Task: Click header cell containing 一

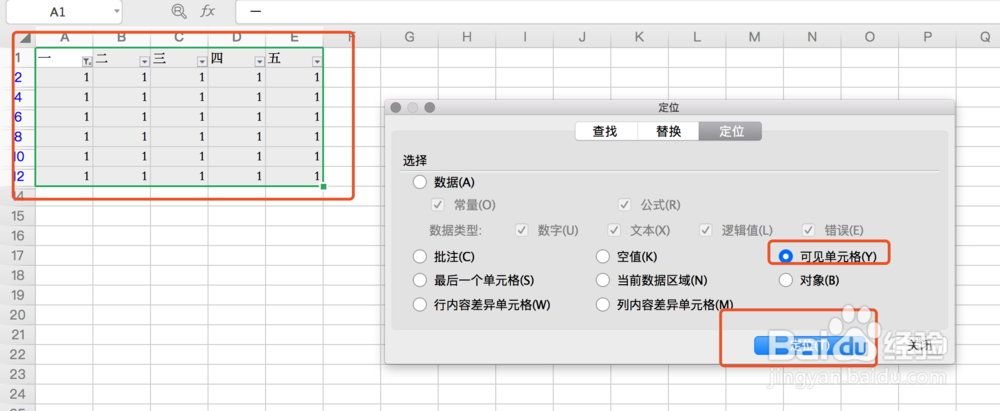Action: (x=64, y=58)
